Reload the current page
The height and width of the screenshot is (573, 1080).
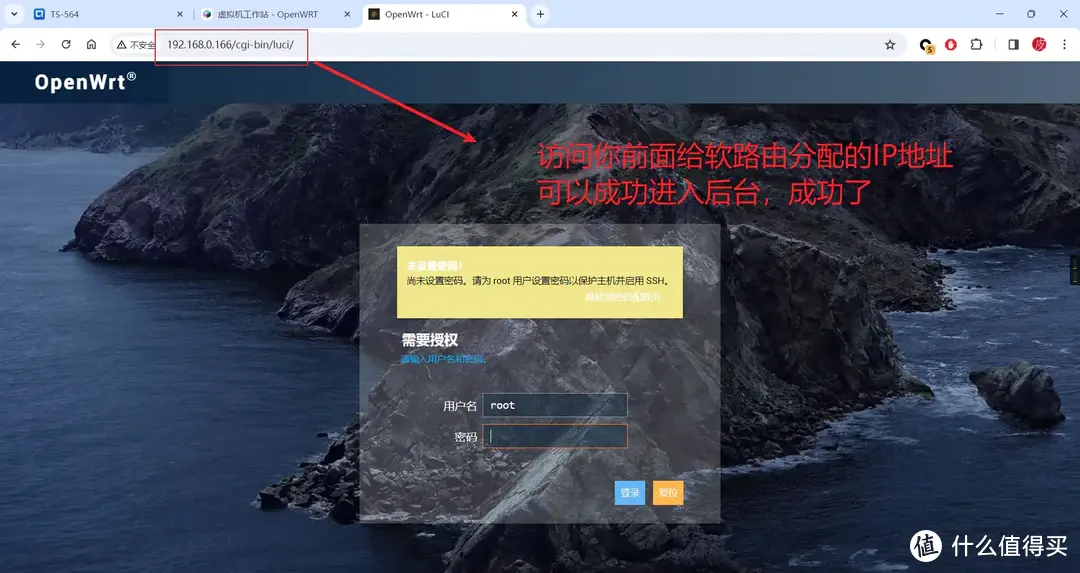[66, 44]
